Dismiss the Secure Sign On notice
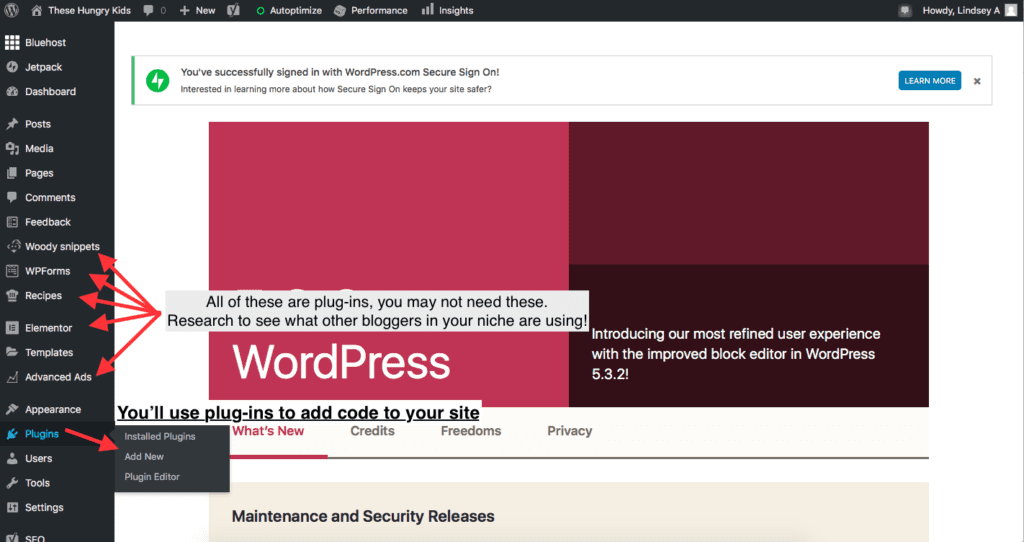The image size is (1024, 542). coord(977,81)
